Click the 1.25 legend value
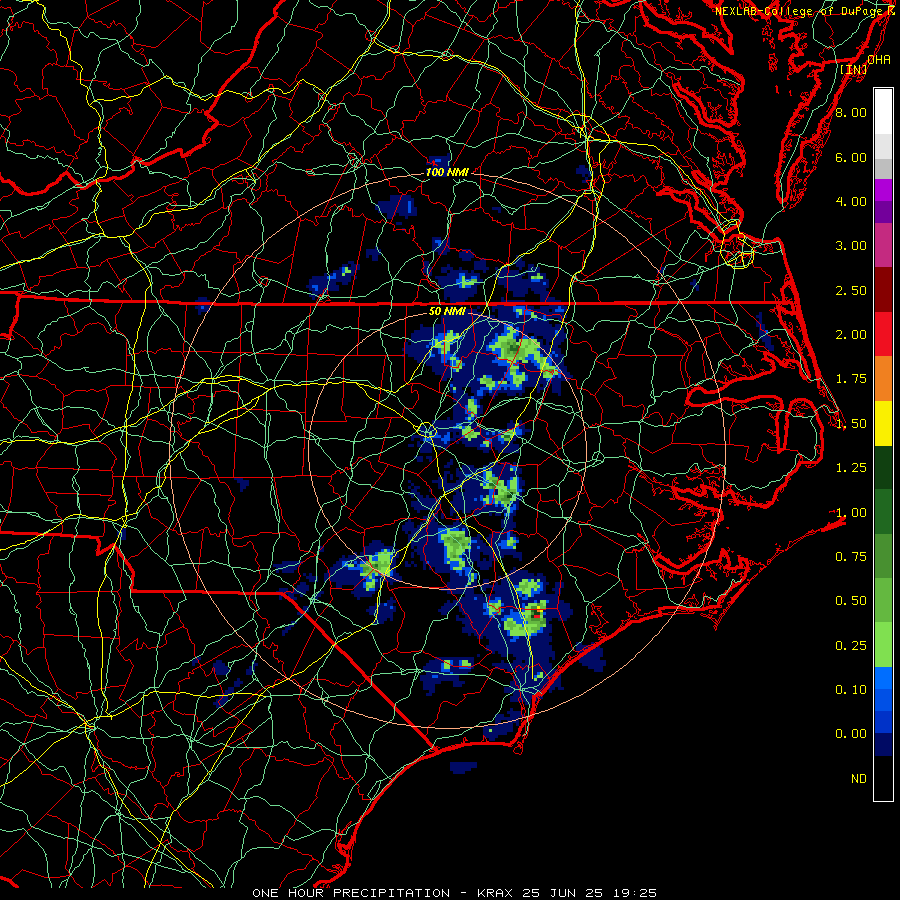This screenshot has width=900, height=900. (851, 468)
